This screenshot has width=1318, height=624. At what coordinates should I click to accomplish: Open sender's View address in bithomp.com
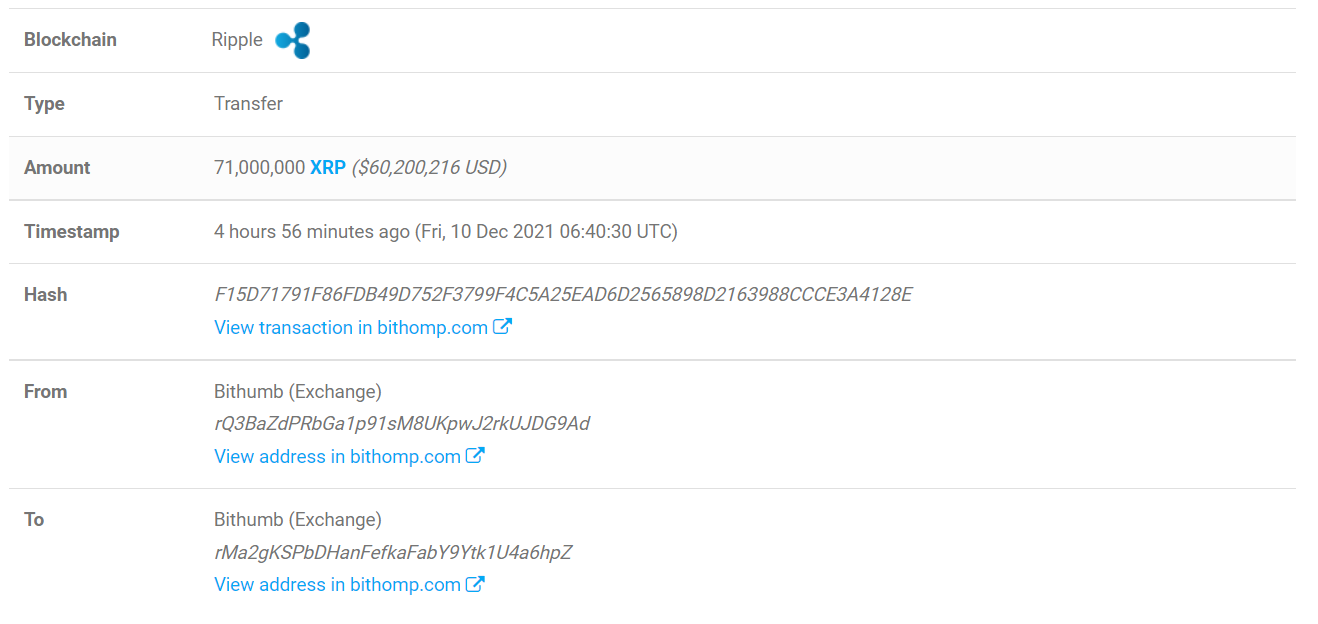point(337,456)
